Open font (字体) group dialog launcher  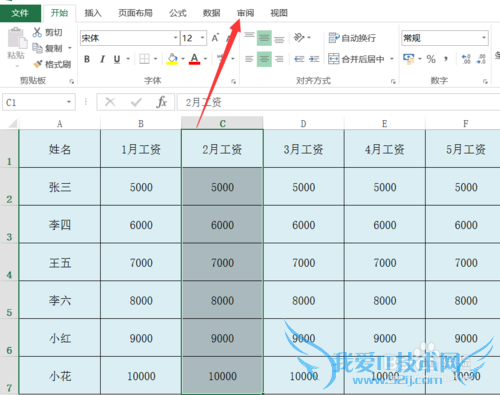coord(233,81)
